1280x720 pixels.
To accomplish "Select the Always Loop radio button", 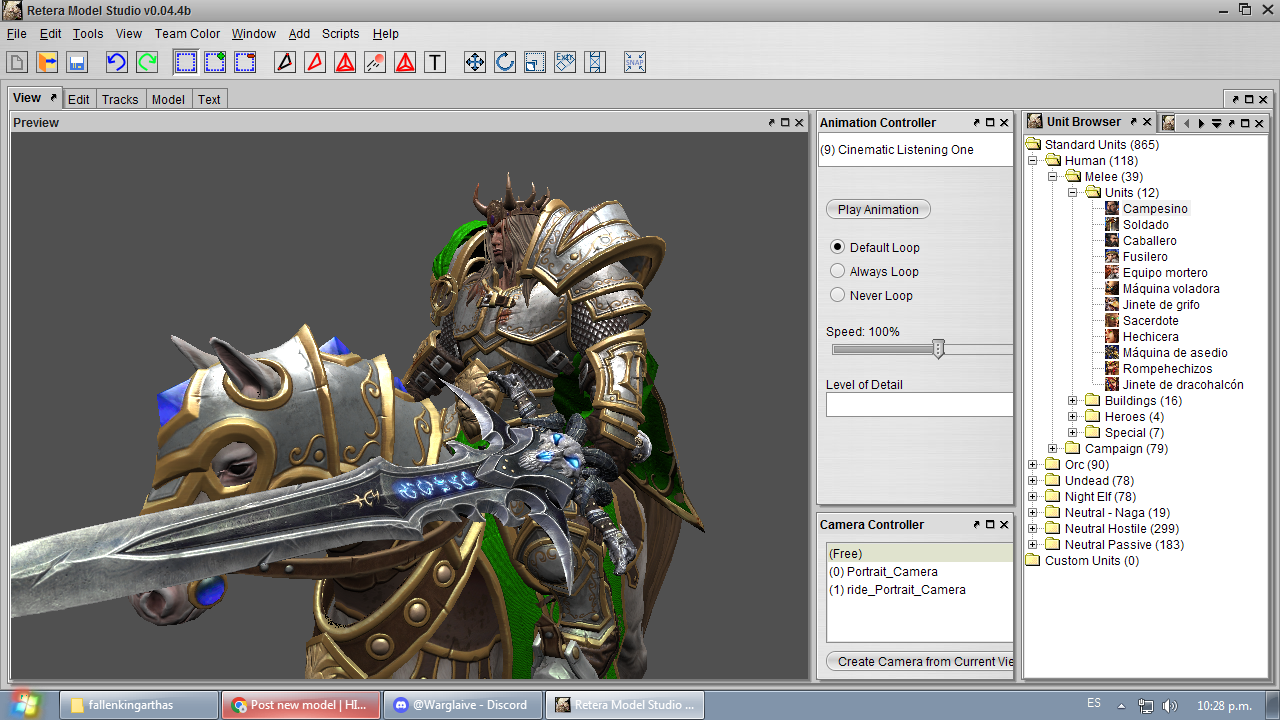I will click(x=838, y=271).
